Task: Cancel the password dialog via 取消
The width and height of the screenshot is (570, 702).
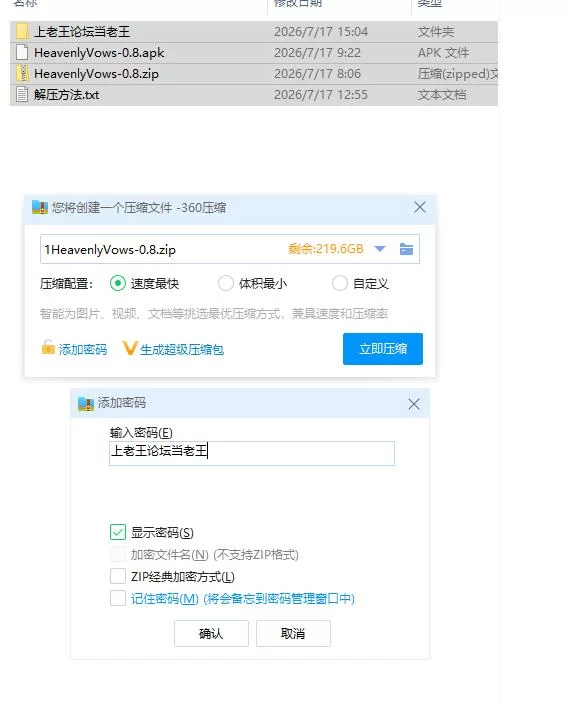Action: [293, 633]
